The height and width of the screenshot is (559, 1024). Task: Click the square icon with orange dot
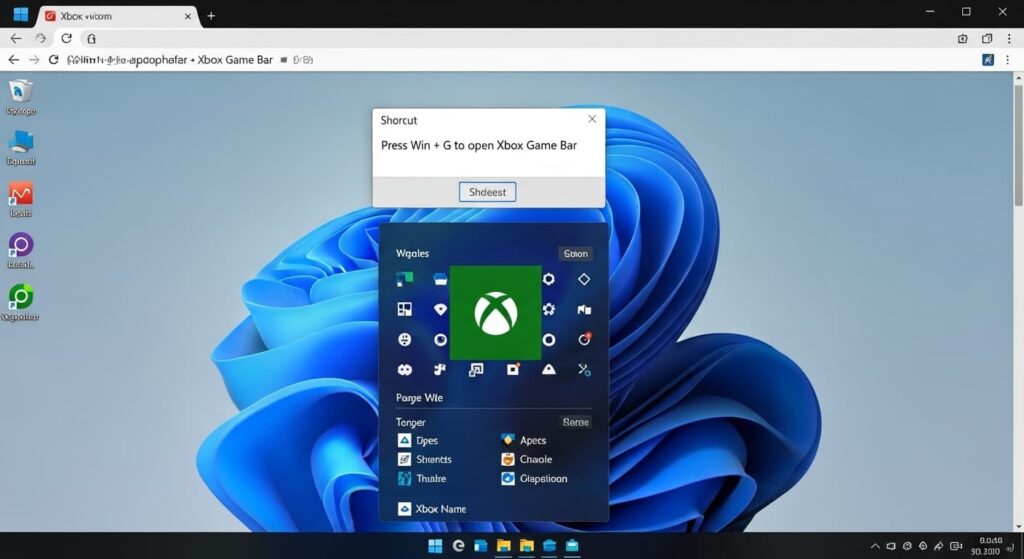pyautogui.click(x=513, y=370)
